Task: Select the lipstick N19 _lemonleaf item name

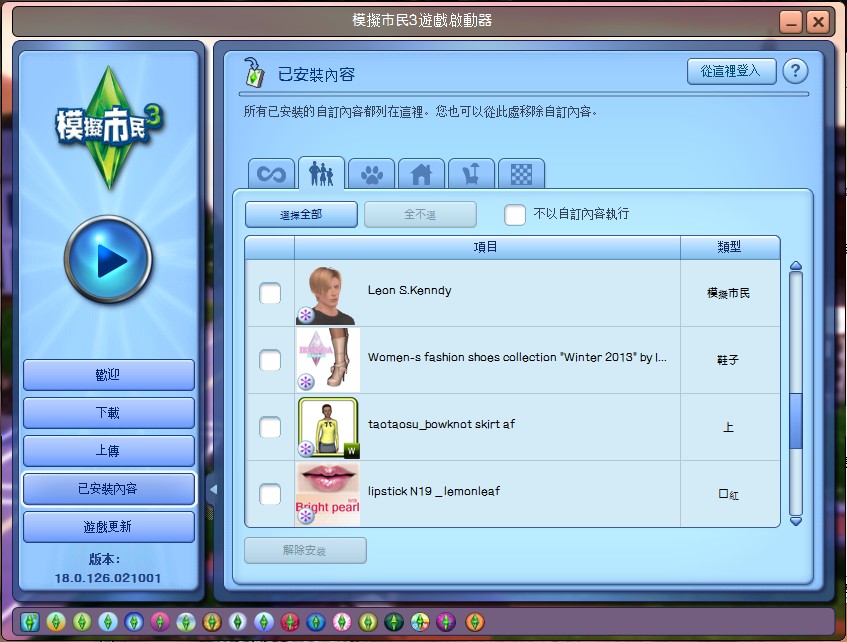Action: (x=434, y=492)
